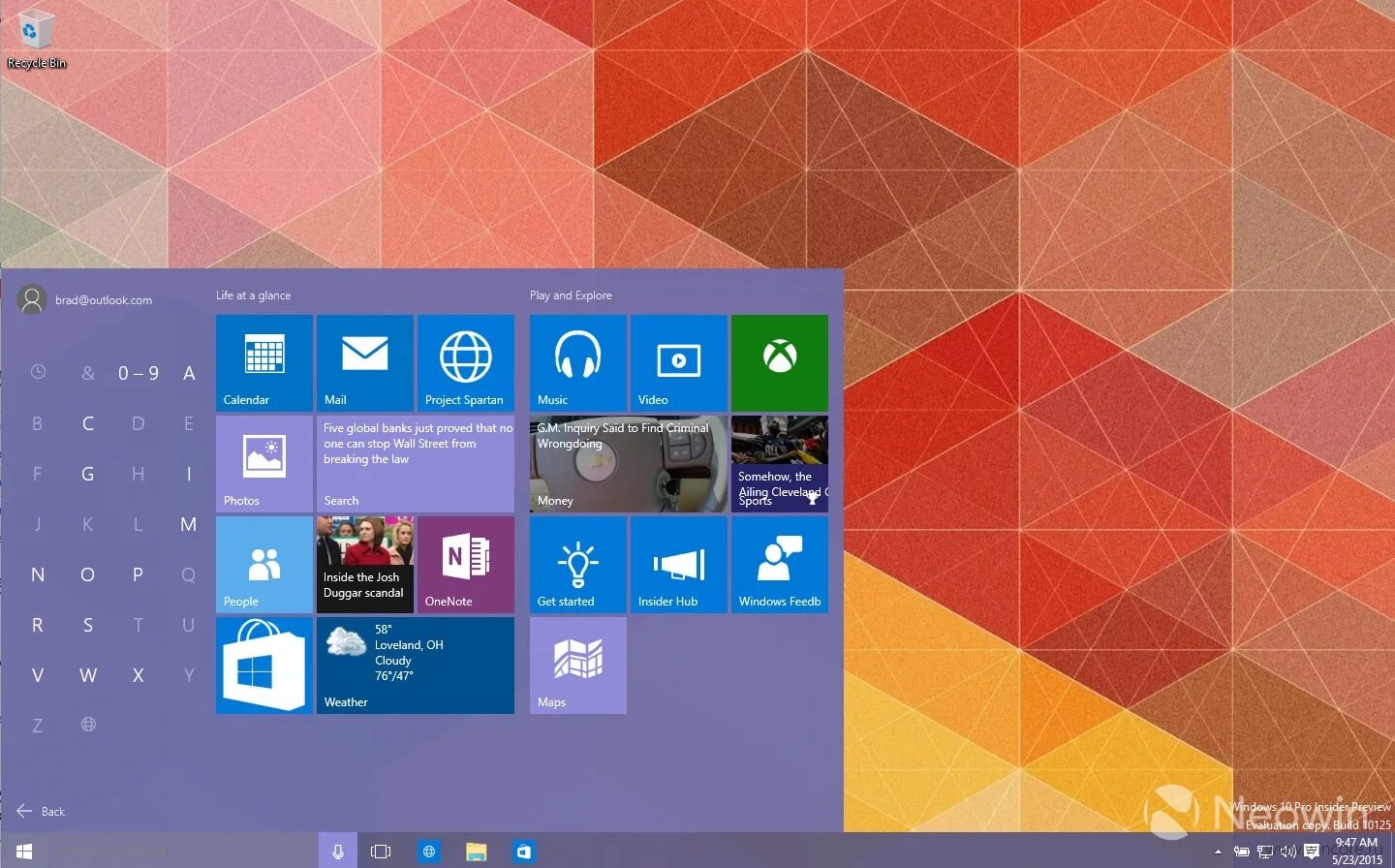The height and width of the screenshot is (868, 1395).
Task: Open the Store tile
Action: pyautogui.click(x=264, y=666)
